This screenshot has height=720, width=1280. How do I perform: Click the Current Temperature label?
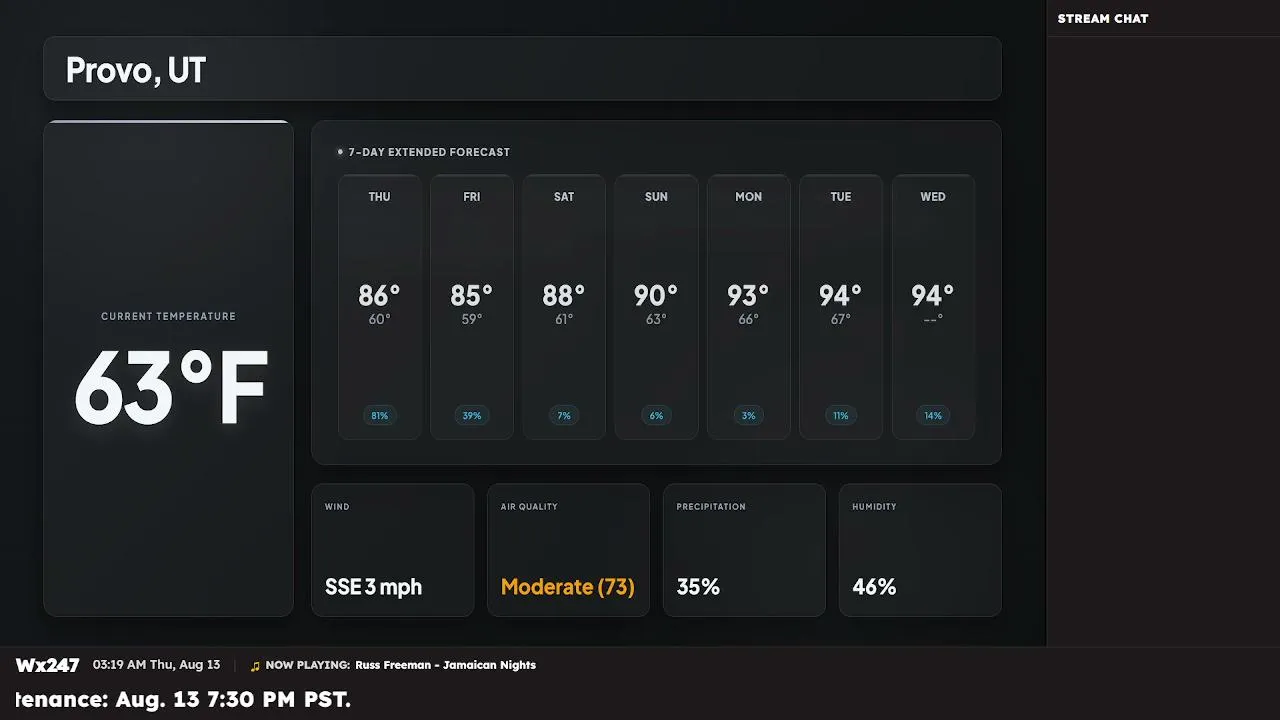click(x=169, y=316)
